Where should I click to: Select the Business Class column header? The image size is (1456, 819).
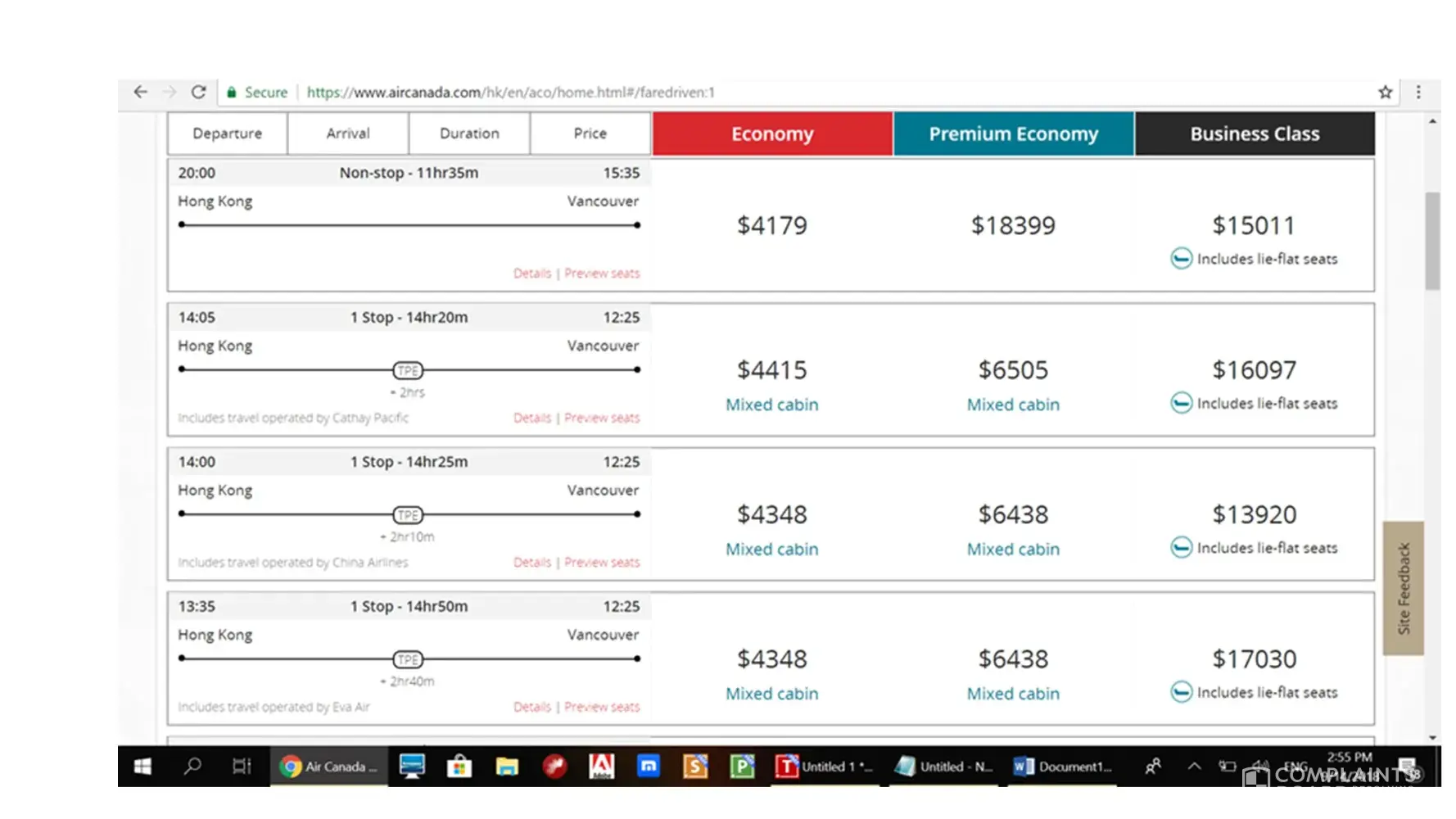pyautogui.click(x=1255, y=133)
